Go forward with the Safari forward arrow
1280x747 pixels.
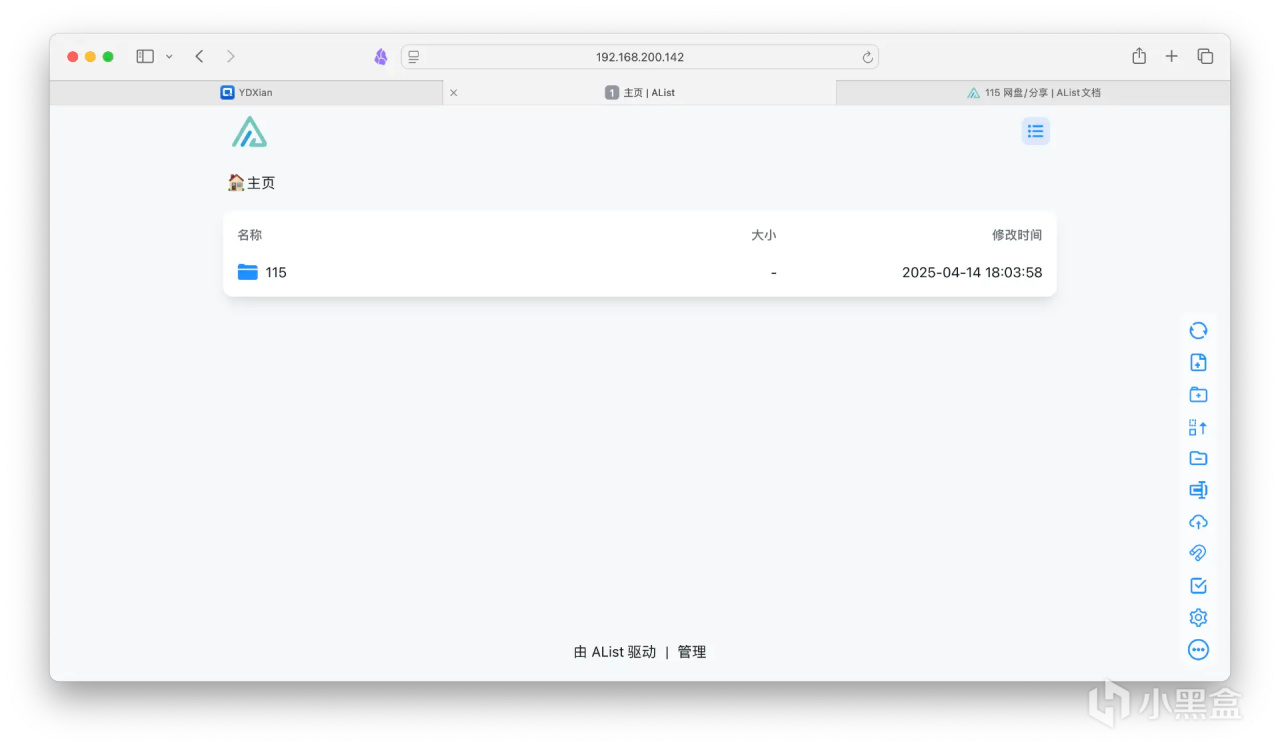[x=231, y=57]
